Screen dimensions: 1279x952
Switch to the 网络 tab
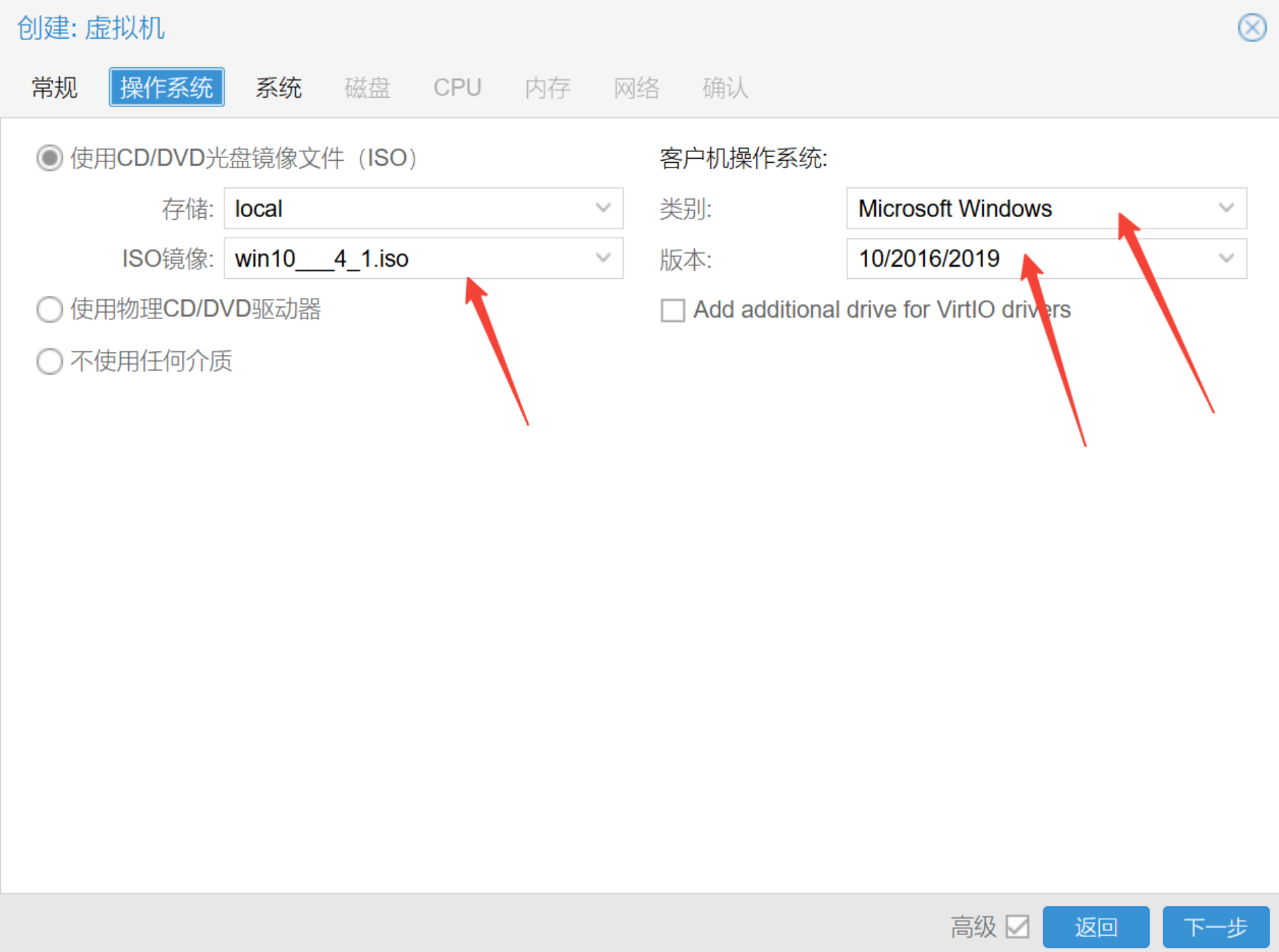(x=636, y=88)
